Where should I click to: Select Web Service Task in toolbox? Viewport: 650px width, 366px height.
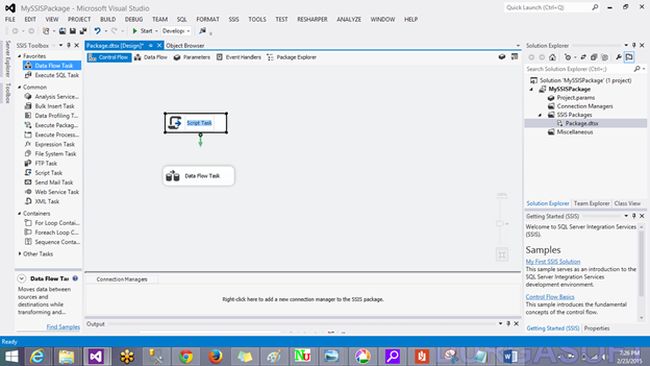point(57,192)
